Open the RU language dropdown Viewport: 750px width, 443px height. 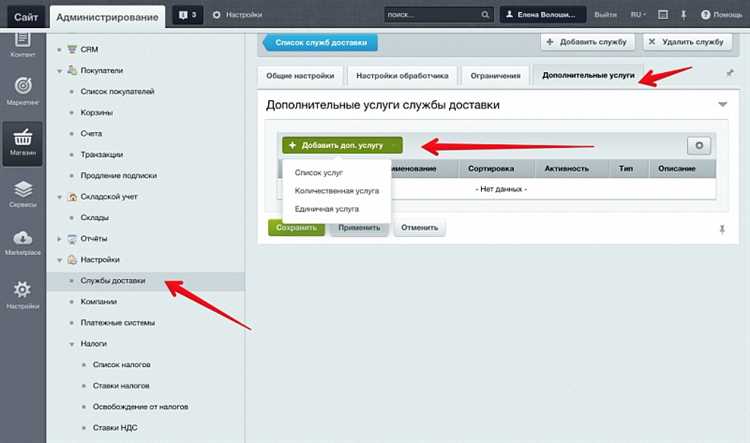[x=638, y=15]
